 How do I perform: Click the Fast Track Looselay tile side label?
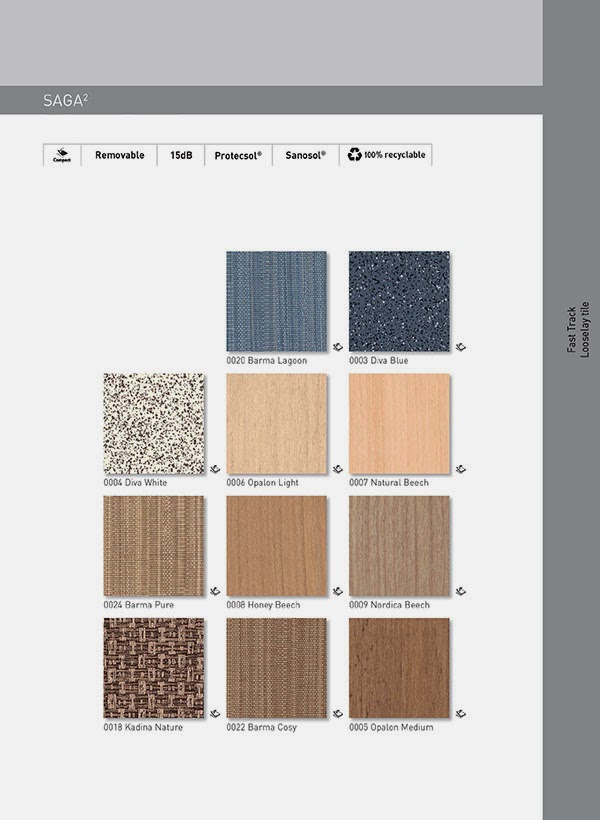tap(578, 329)
